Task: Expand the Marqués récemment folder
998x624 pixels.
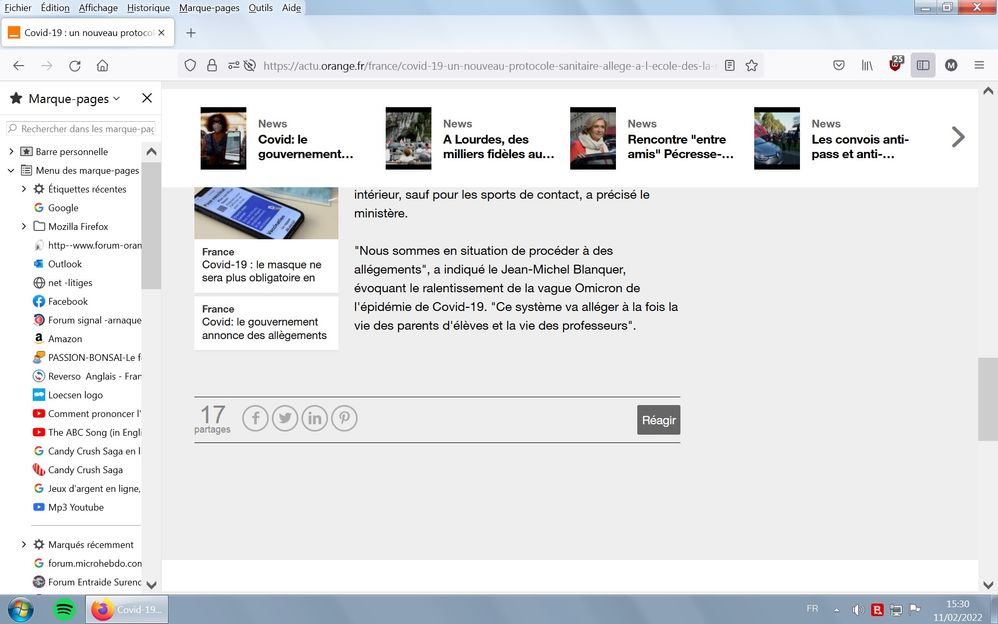Action: click(x=24, y=545)
